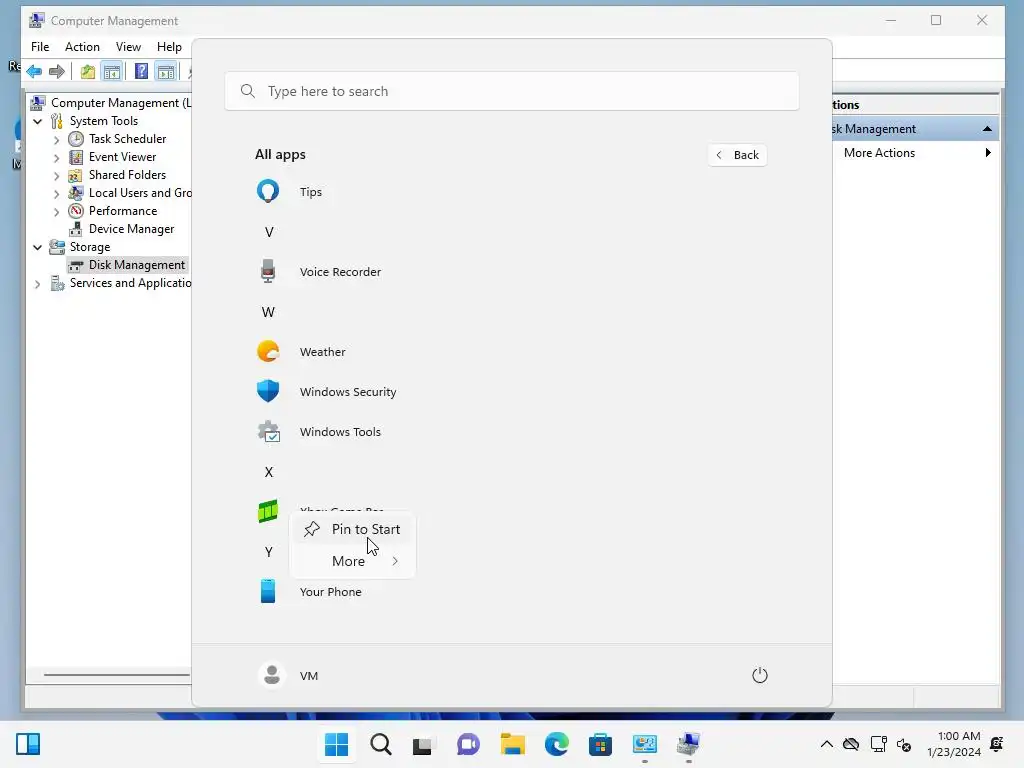Open the File menu
The width and height of the screenshot is (1024, 768).
tap(40, 47)
